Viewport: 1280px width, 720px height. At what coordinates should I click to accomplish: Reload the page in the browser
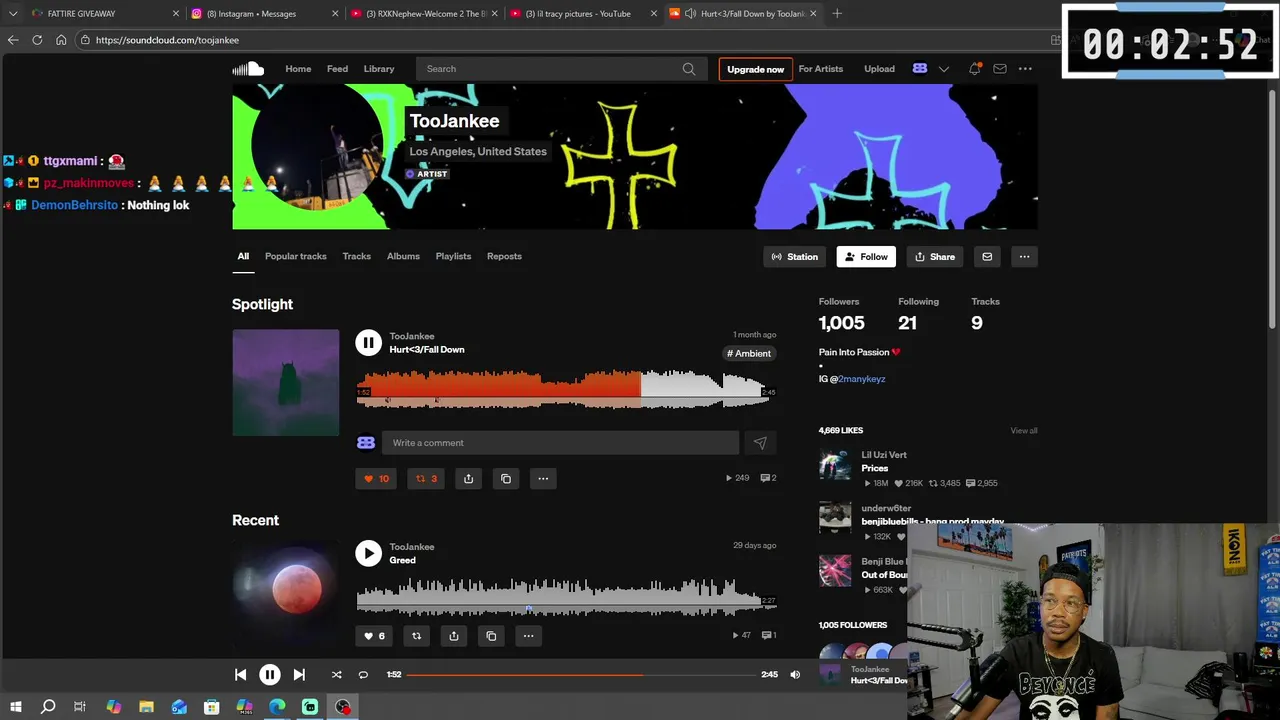click(x=37, y=40)
